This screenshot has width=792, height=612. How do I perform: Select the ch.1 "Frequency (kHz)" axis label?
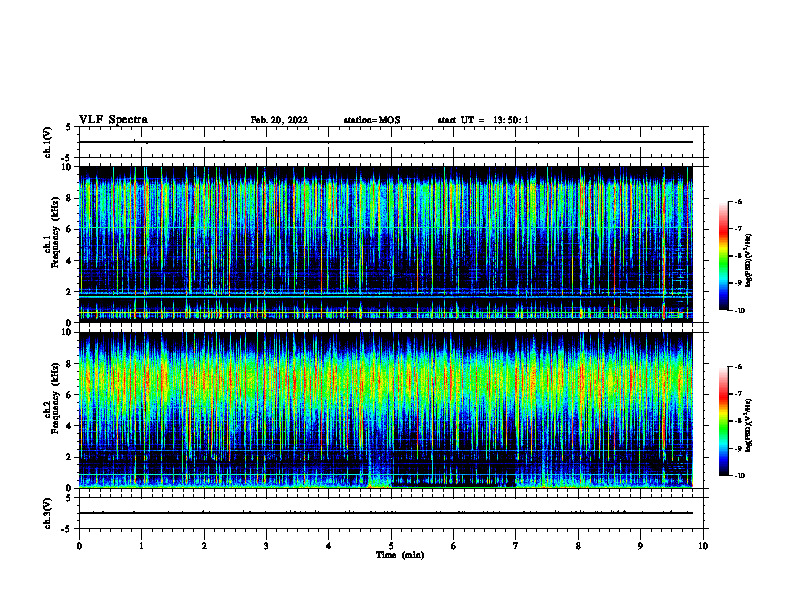(x=55, y=232)
